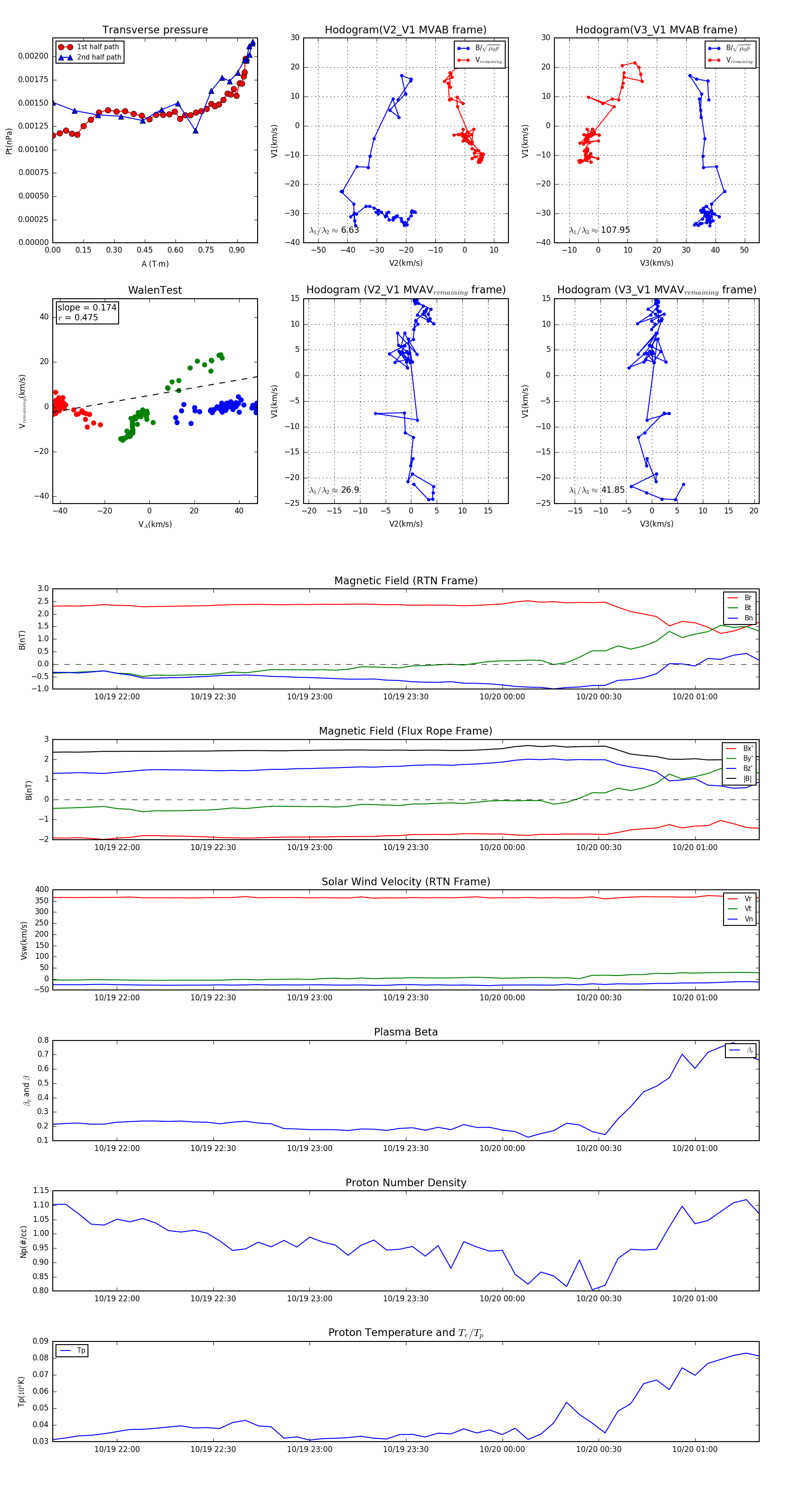Click the blue line swatch beside 'Vn'
This screenshot has height=1489, width=812.
pyautogui.click(x=733, y=919)
